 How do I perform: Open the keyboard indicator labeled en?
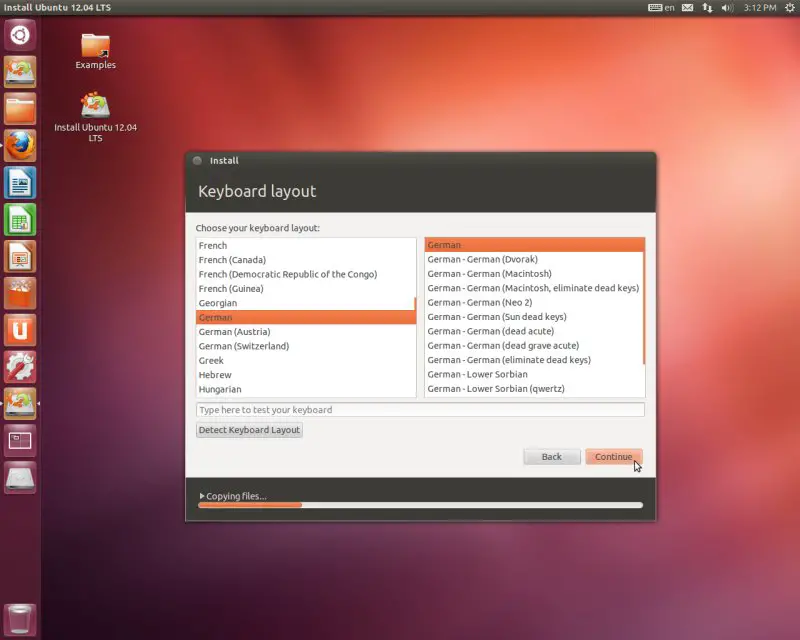(661, 8)
